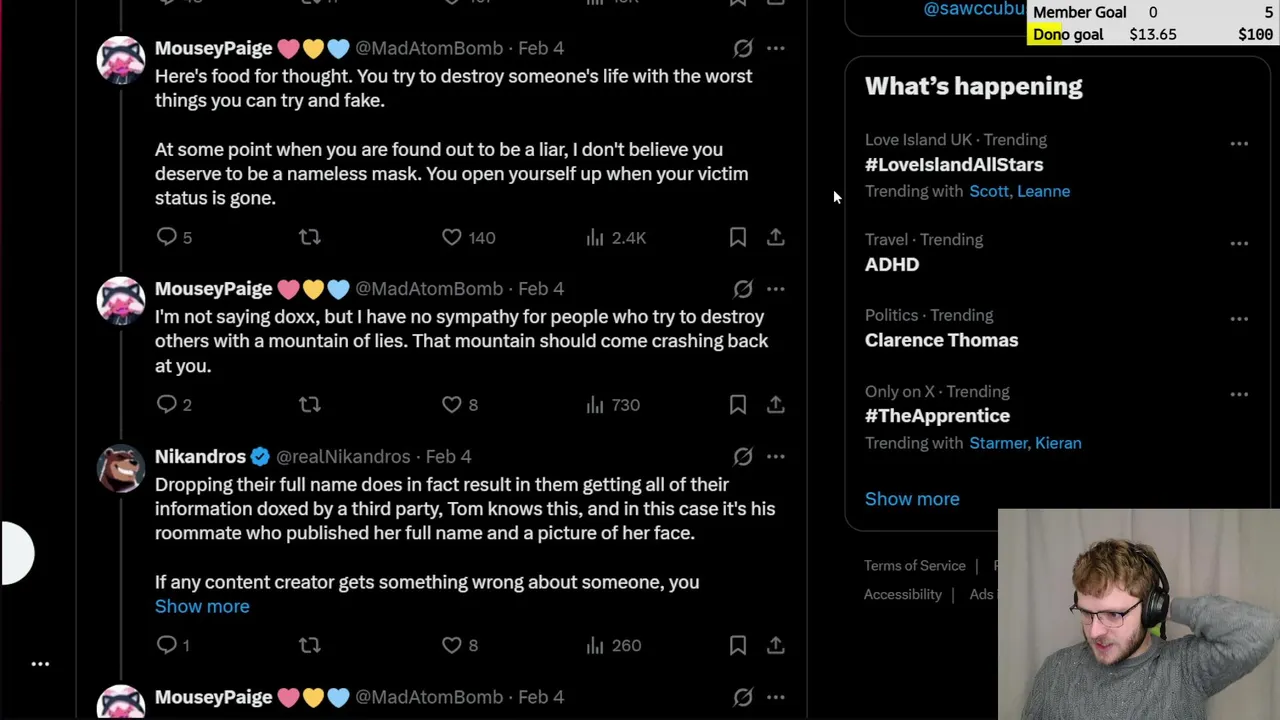Screen dimensions: 1280x720
Task: Like the 'food for thought' tweet
Action: (452, 237)
